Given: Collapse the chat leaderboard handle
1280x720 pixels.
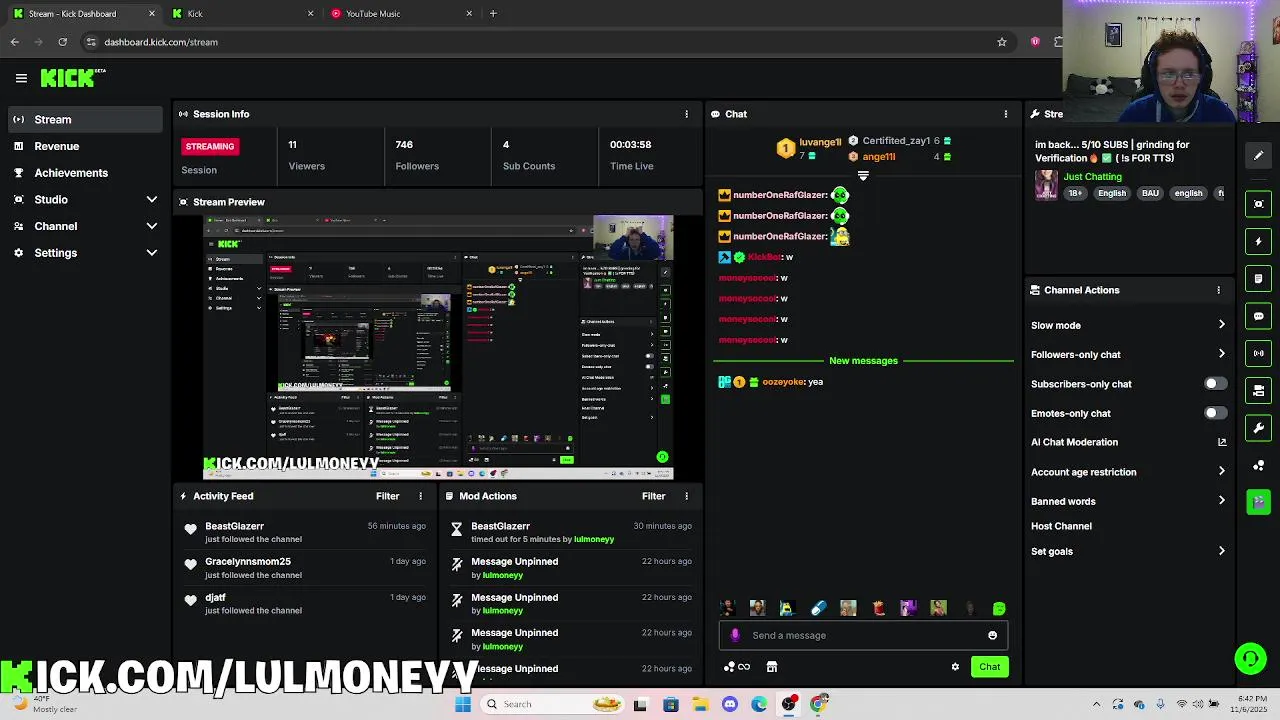Looking at the screenshot, I should 863,176.
